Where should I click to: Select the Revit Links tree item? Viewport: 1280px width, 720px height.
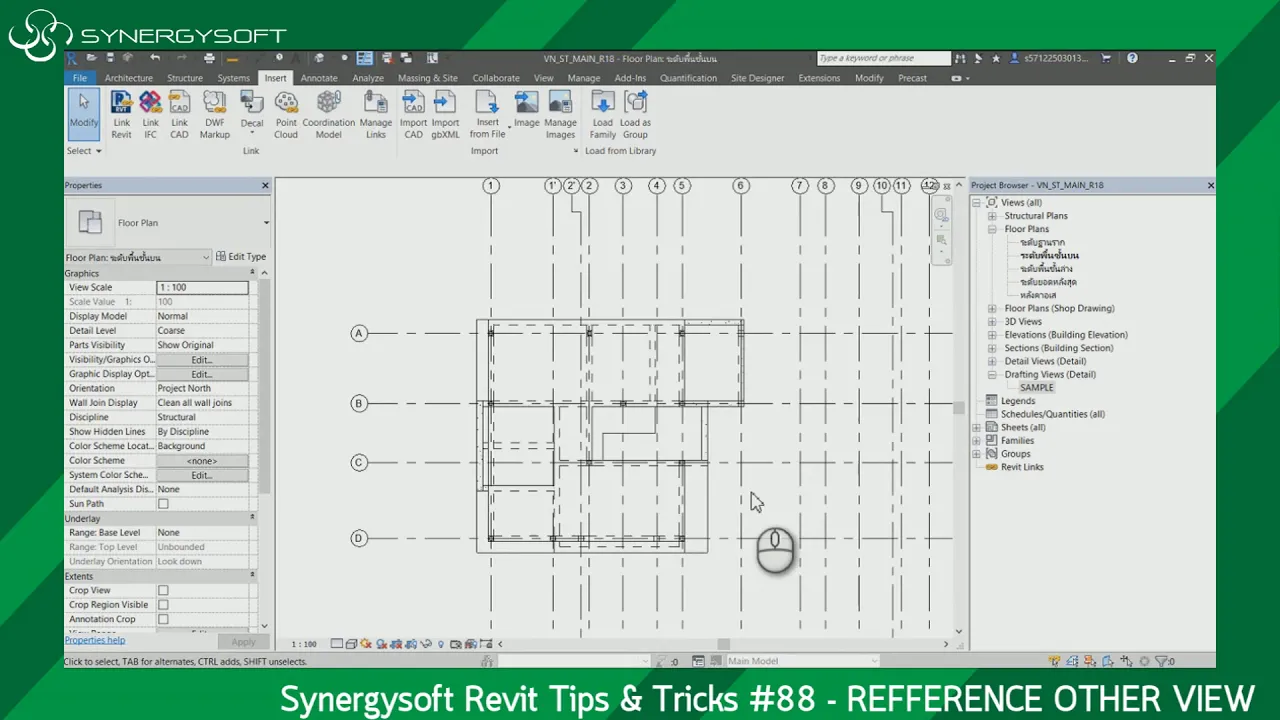tap(1022, 467)
